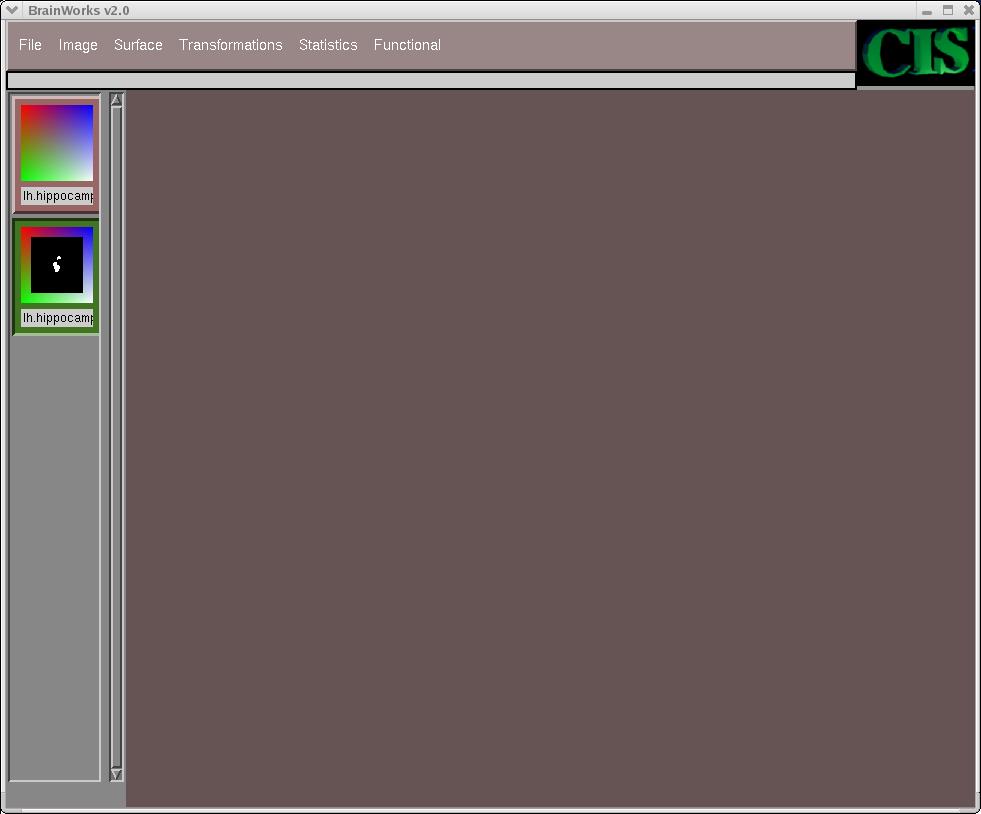Open the Transformations menu

point(231,45)
